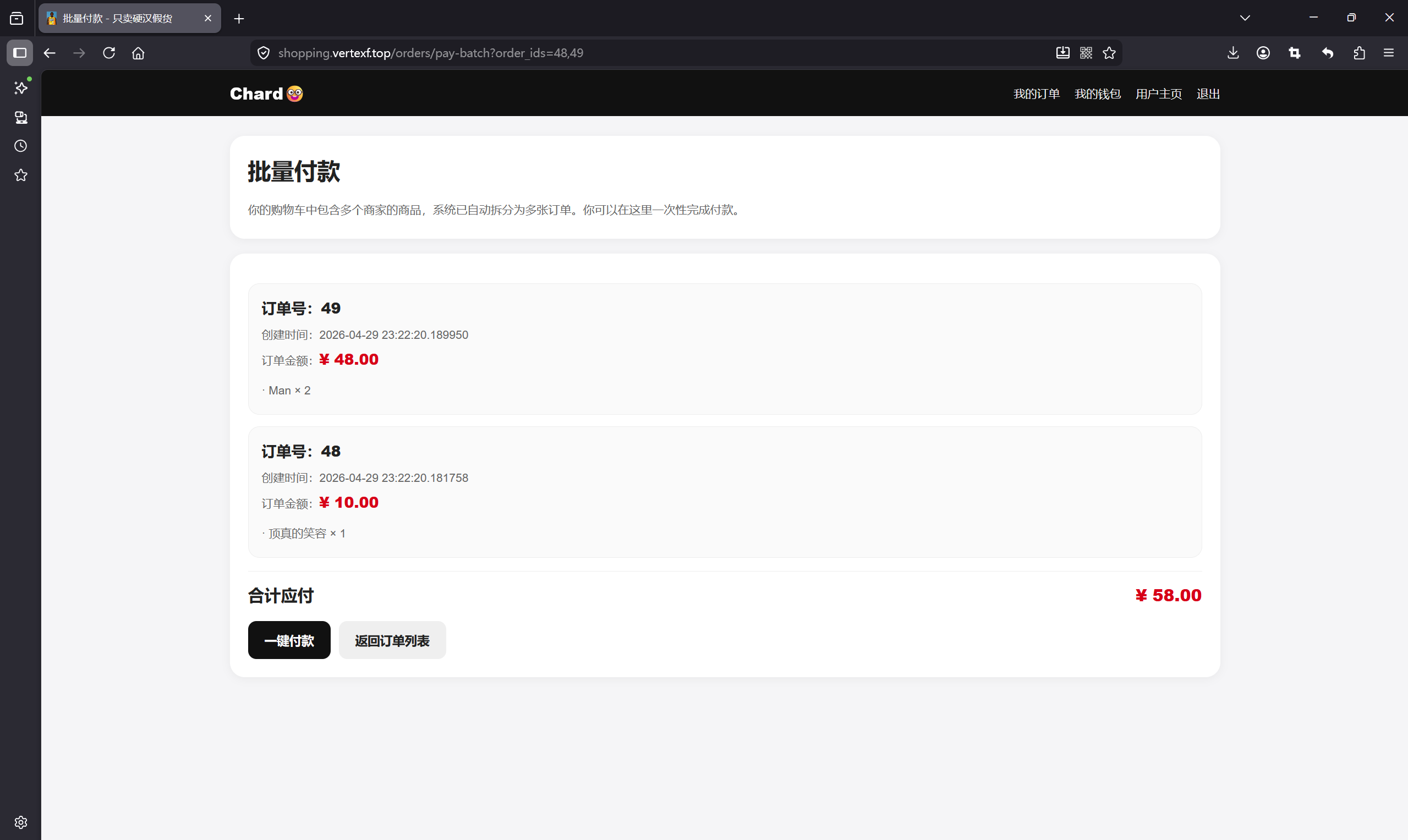Click the tab overview icon at top left
The image size is (1408, 840).
tap(17, 18)
